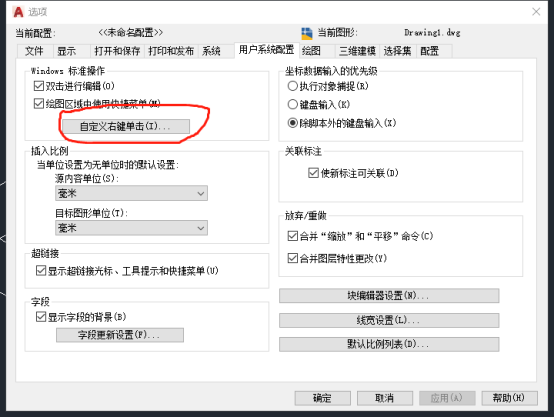This screenshot has height=417, width=554.
Task: Click the current drawing file icon
Action: pyautogui.click(x=307, y=33)
